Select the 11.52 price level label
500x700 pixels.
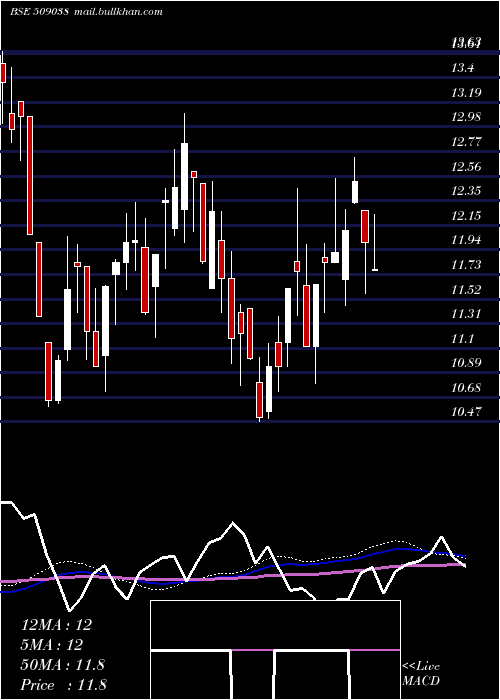click(x=467, y=289)
